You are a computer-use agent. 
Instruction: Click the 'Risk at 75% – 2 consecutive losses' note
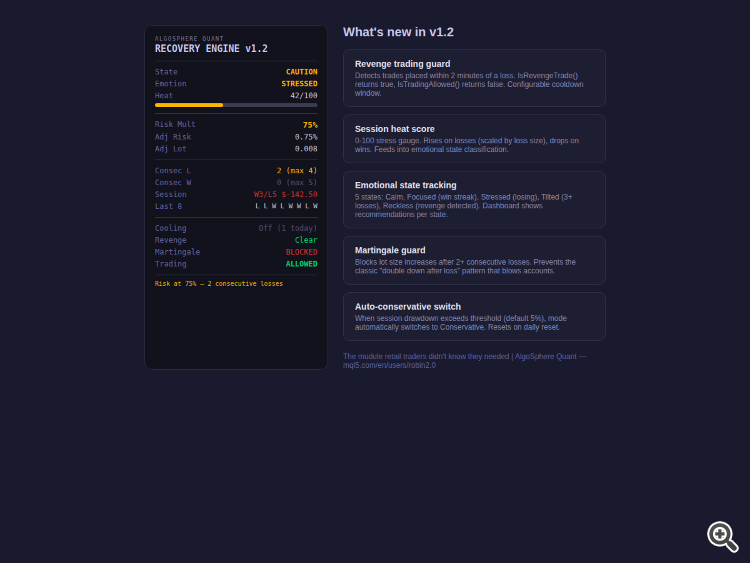(219, 284)
